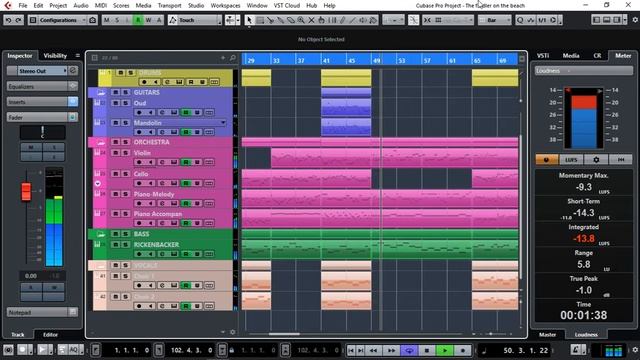Click the track list settings gear at bottom
The height and width of the screenshot is (360, 640).
click(x=233, y=332)
